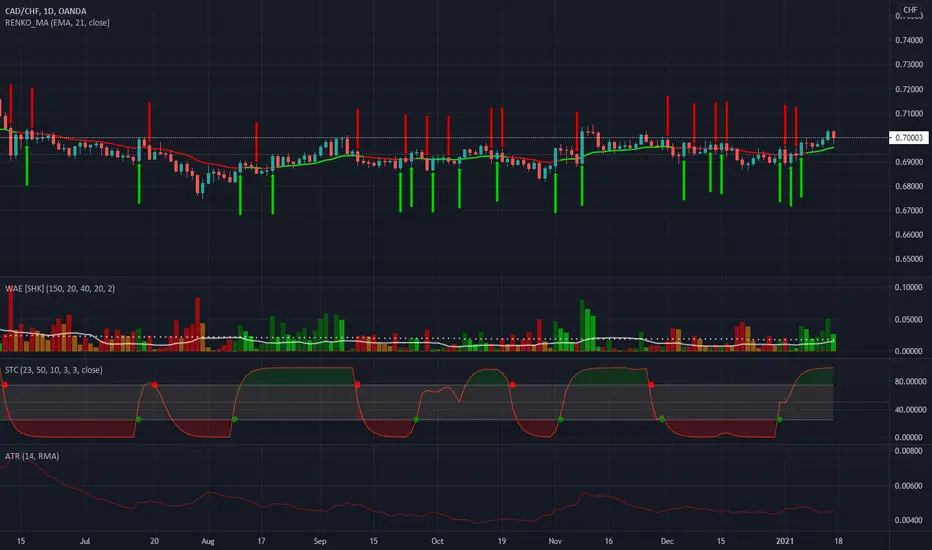Click the Oct label on the time axis
This screenshot has height=550, width=932.
point(437,541)
